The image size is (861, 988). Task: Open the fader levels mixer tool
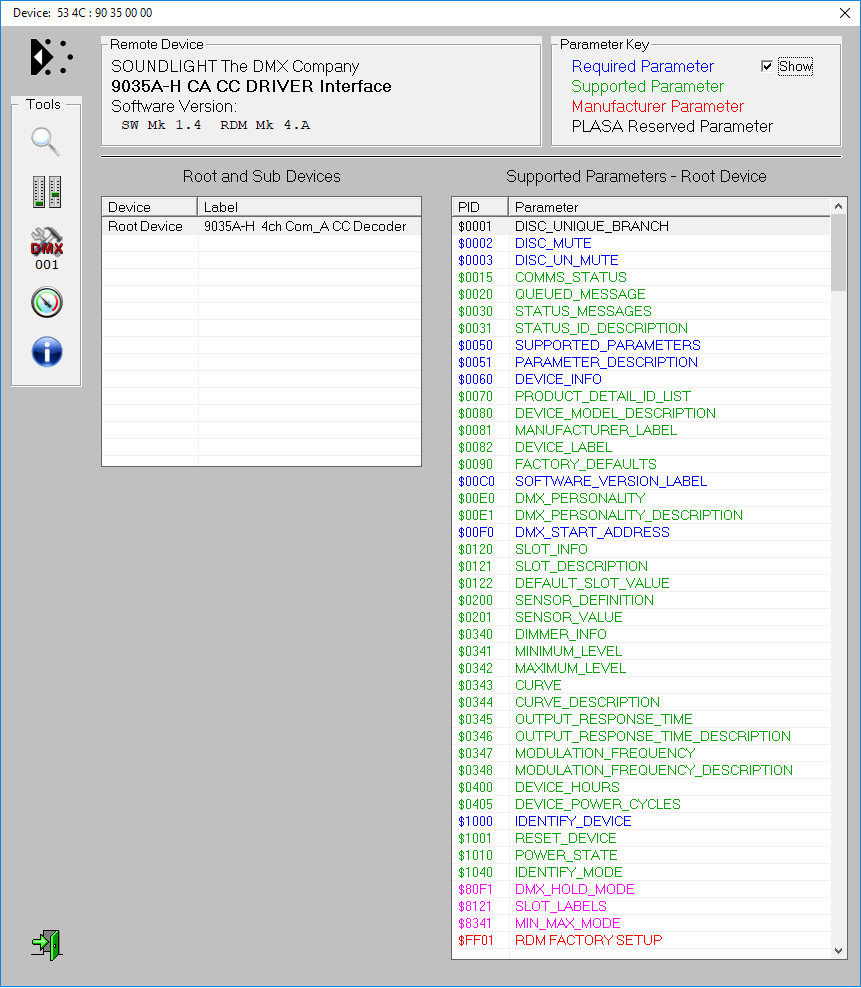(46, 192)
